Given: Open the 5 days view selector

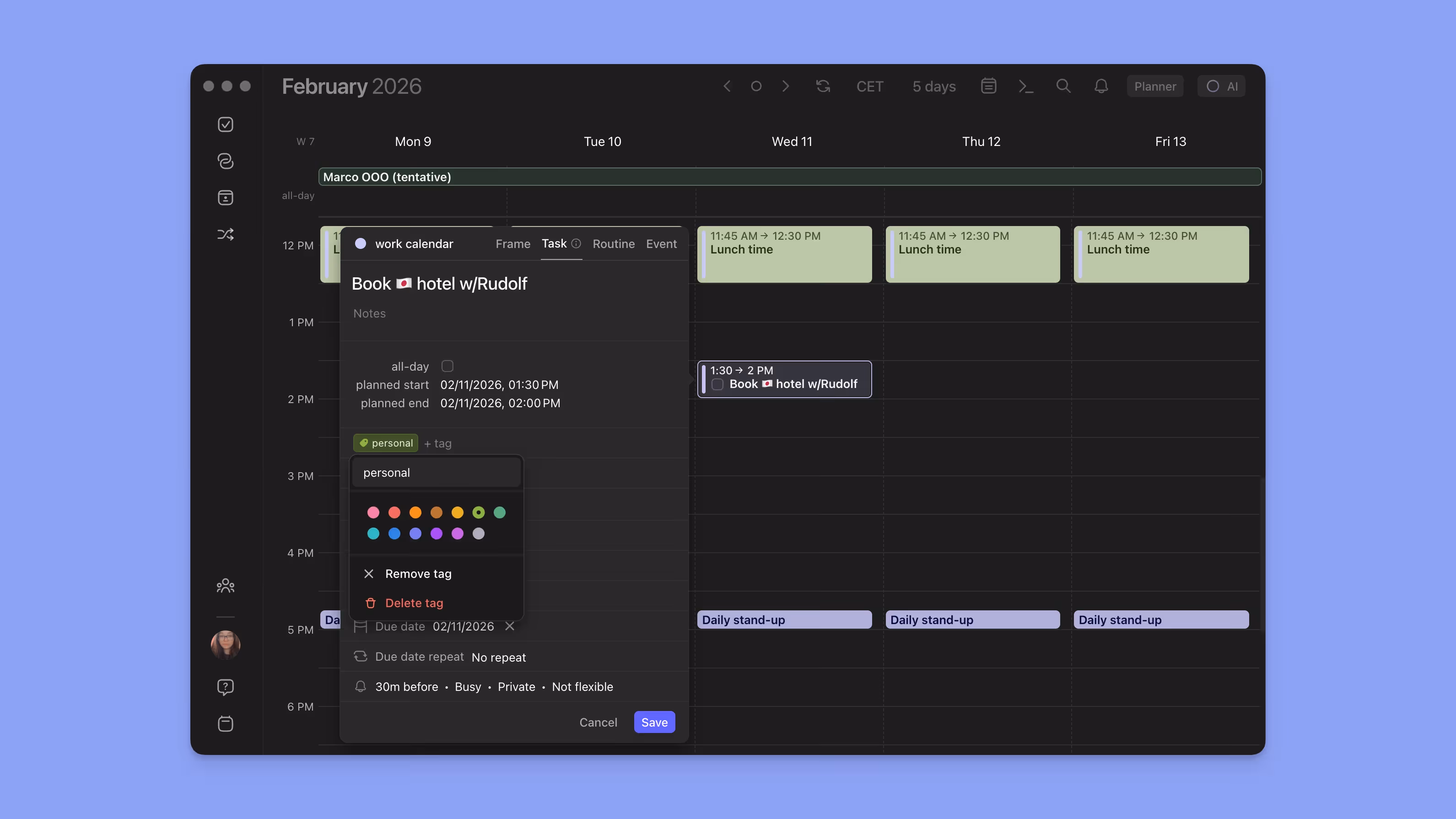Looking at the screenshot, I should tap(934, 86).
